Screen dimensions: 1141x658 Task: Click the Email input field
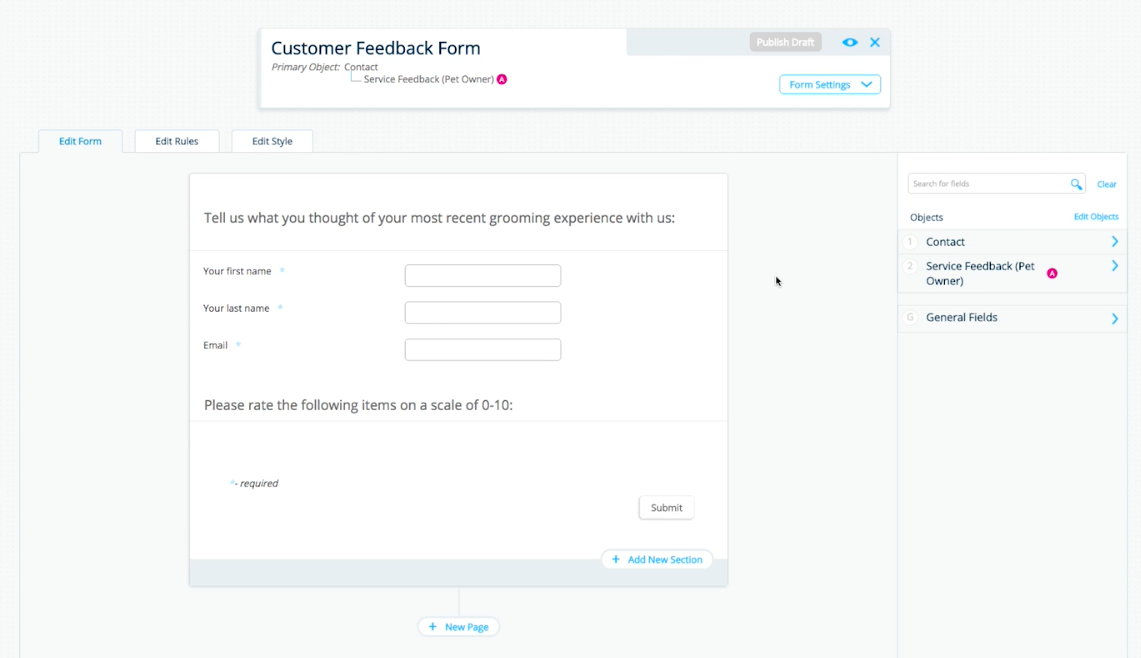pos(482,349)
